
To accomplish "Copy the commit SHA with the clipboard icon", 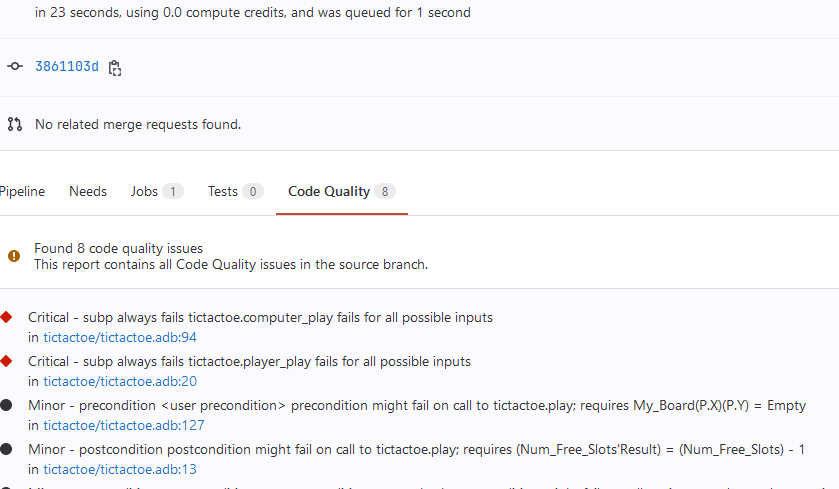I will (115, 68).
